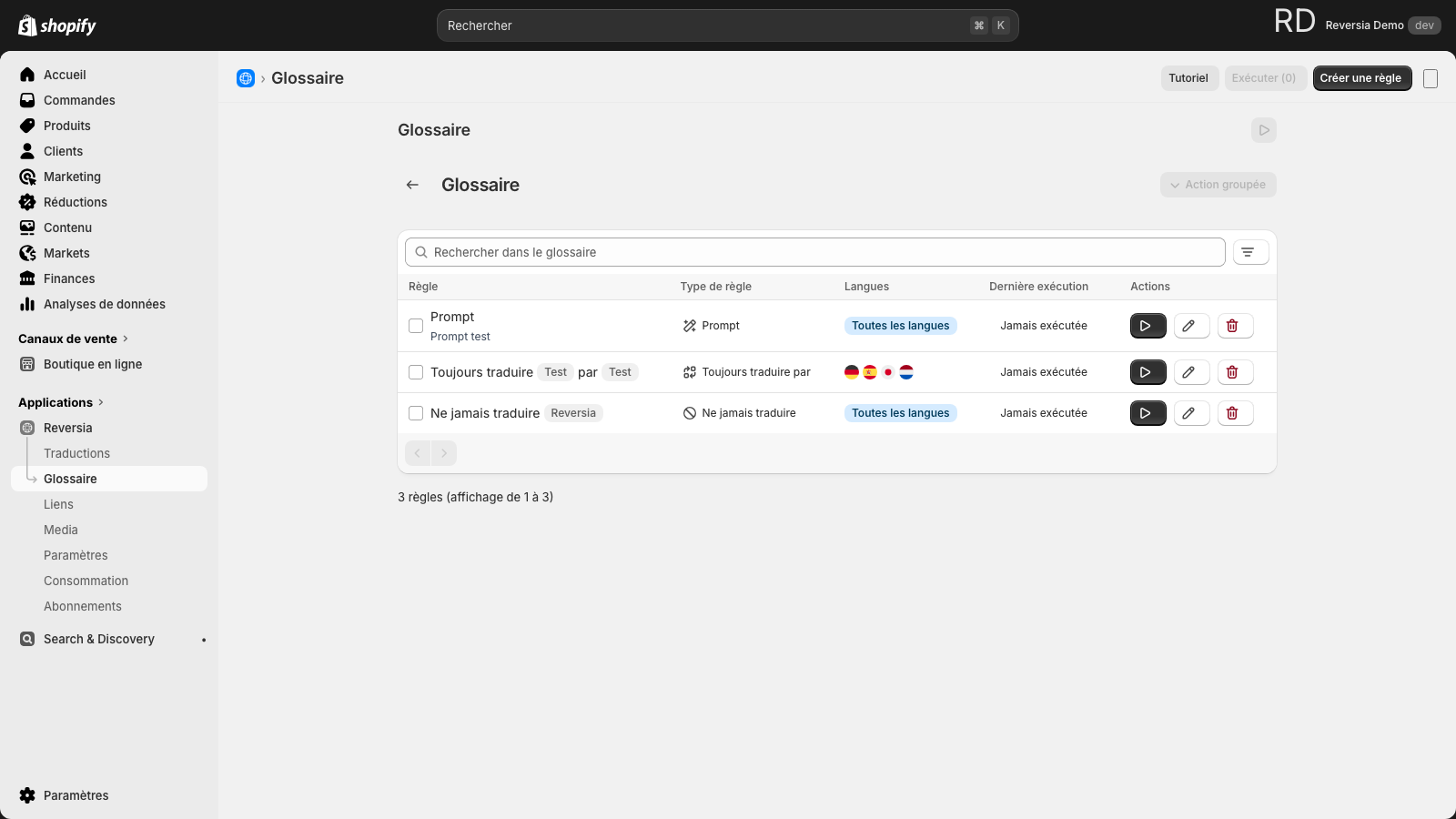The image size is (1456, 819).
Task: Click the panel icon beside Créer une règle
Action: 1431,79
